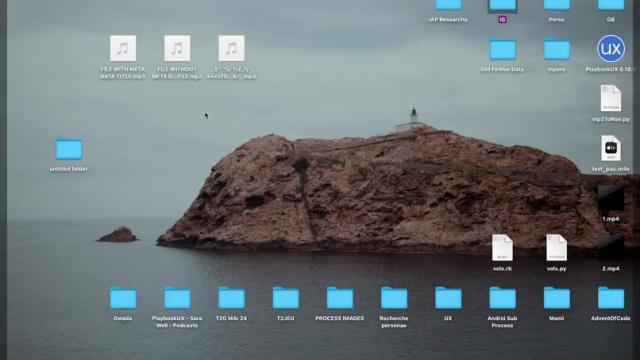Select the T2G MAI 24 folder
640x360 pixels.
[x=231, y=298]
